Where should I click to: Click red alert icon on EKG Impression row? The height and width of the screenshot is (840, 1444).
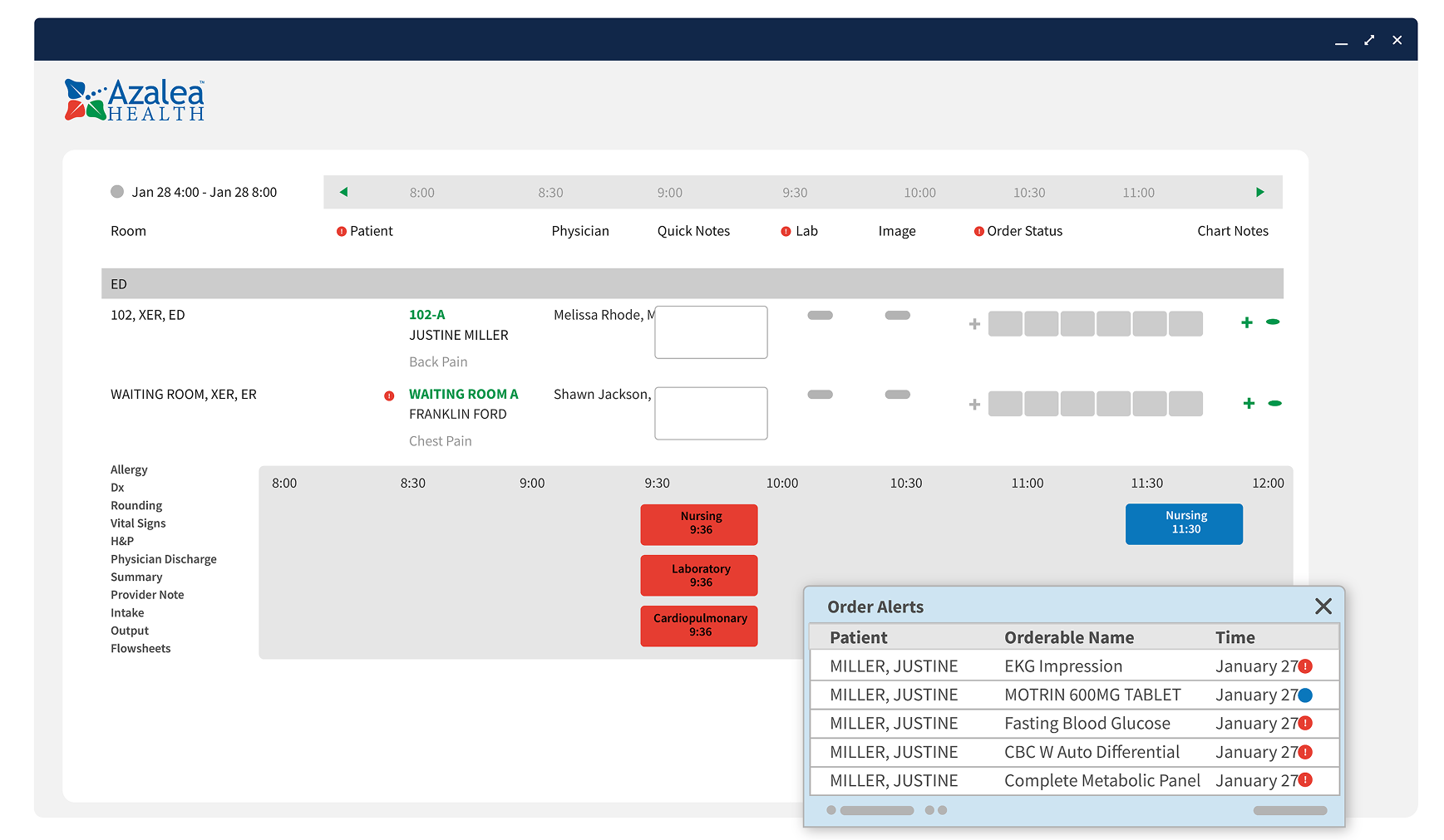(x=1305, y=666)
